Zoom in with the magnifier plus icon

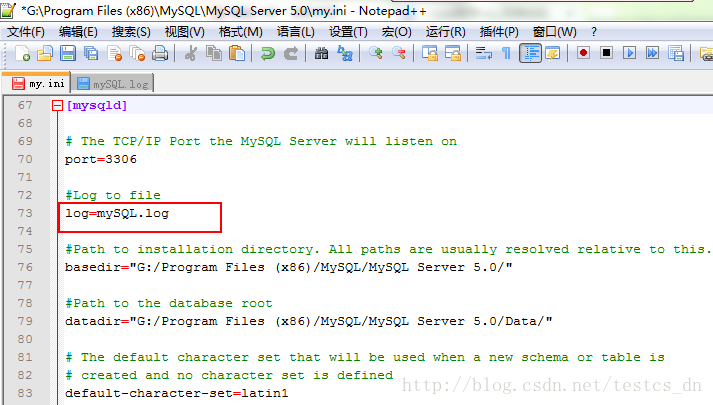(x=376, y=53)
